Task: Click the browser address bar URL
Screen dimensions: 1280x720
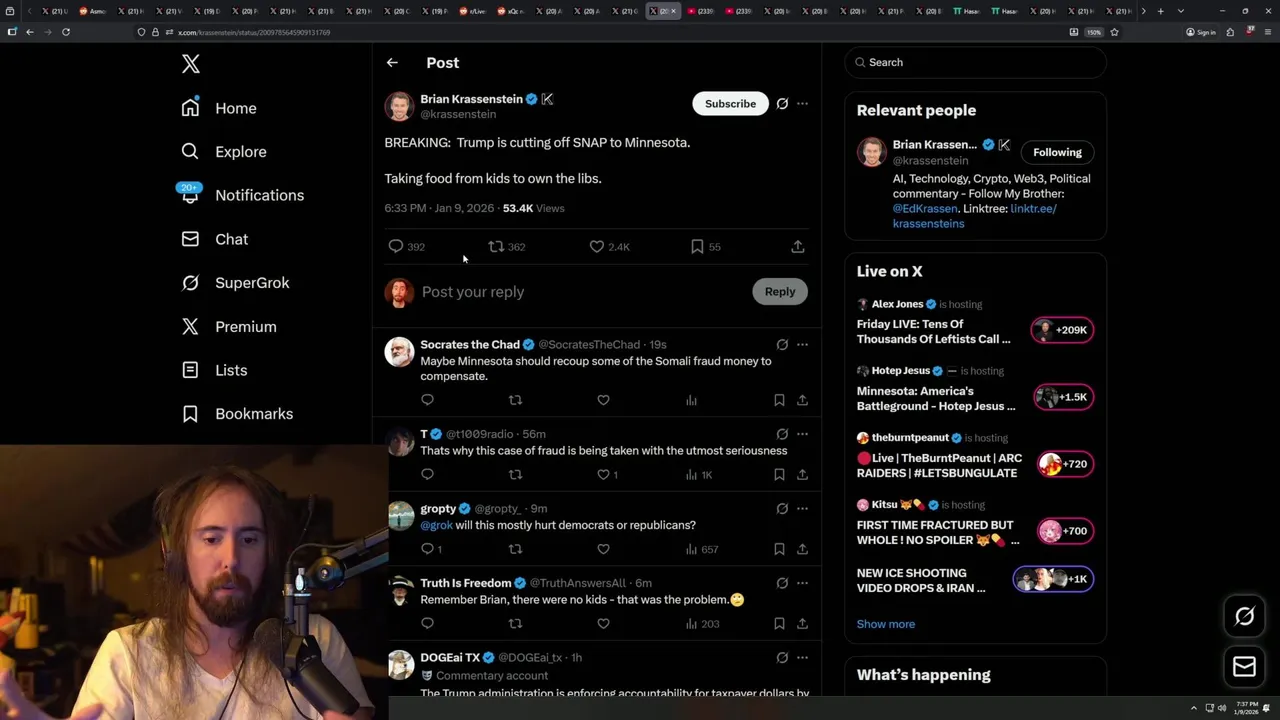Action: (x=254, y=32)
